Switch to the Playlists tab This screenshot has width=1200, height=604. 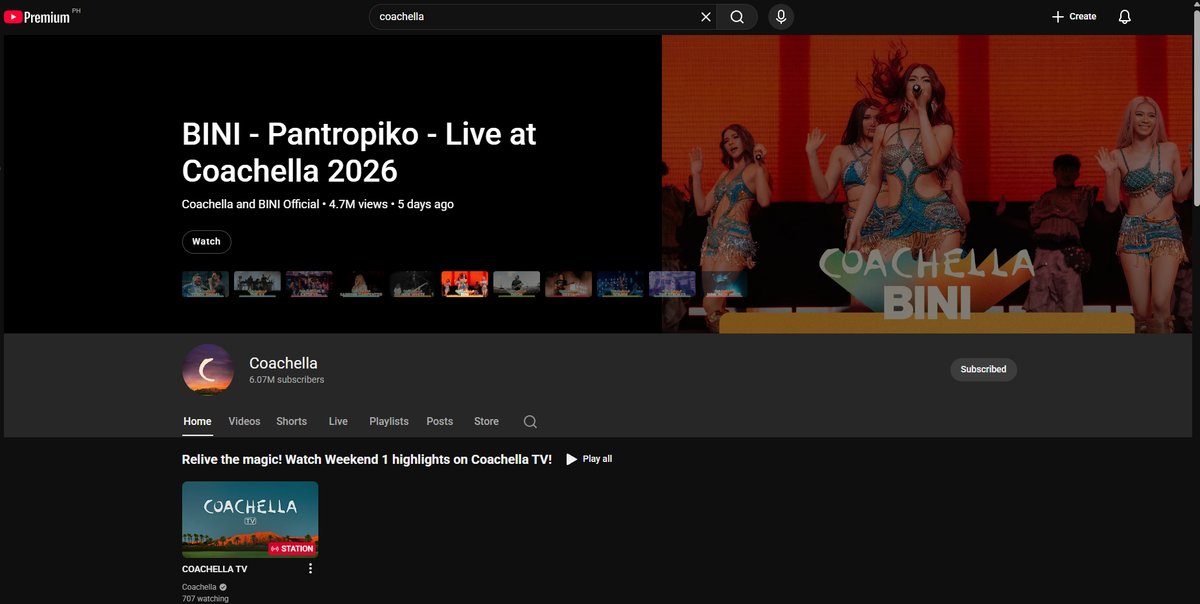388,421
